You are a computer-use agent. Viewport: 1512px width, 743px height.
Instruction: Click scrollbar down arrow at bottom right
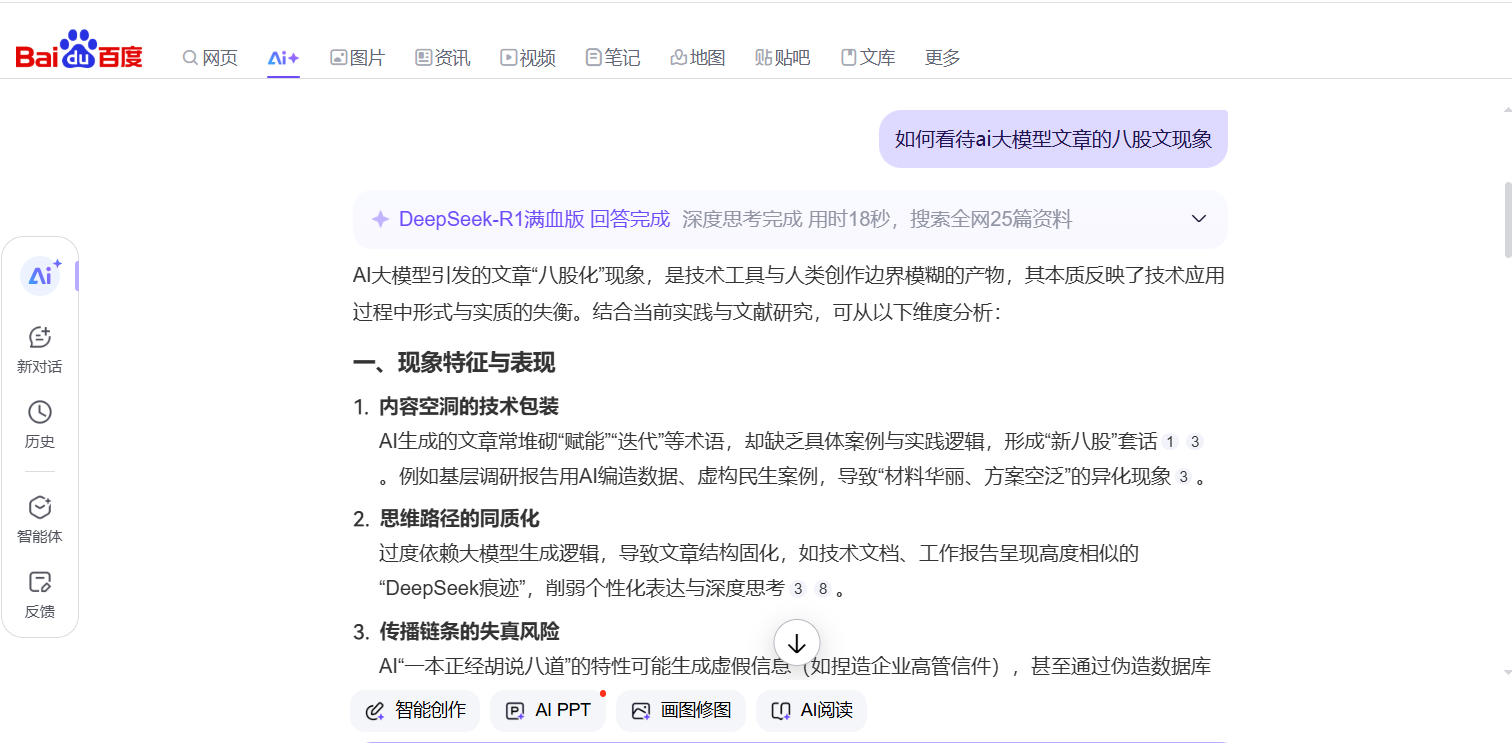point(1507,674)
